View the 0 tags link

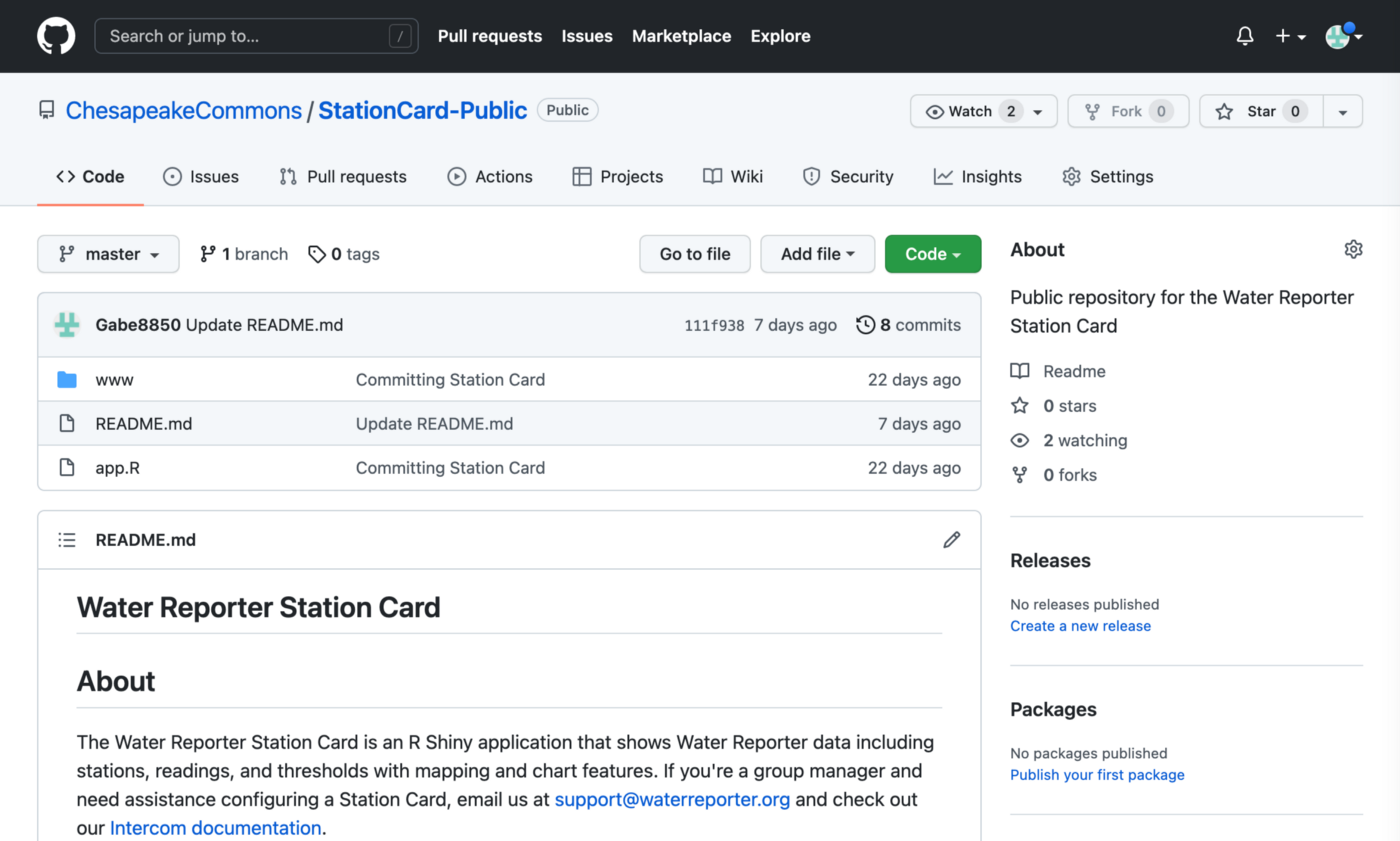pos(344,254)
